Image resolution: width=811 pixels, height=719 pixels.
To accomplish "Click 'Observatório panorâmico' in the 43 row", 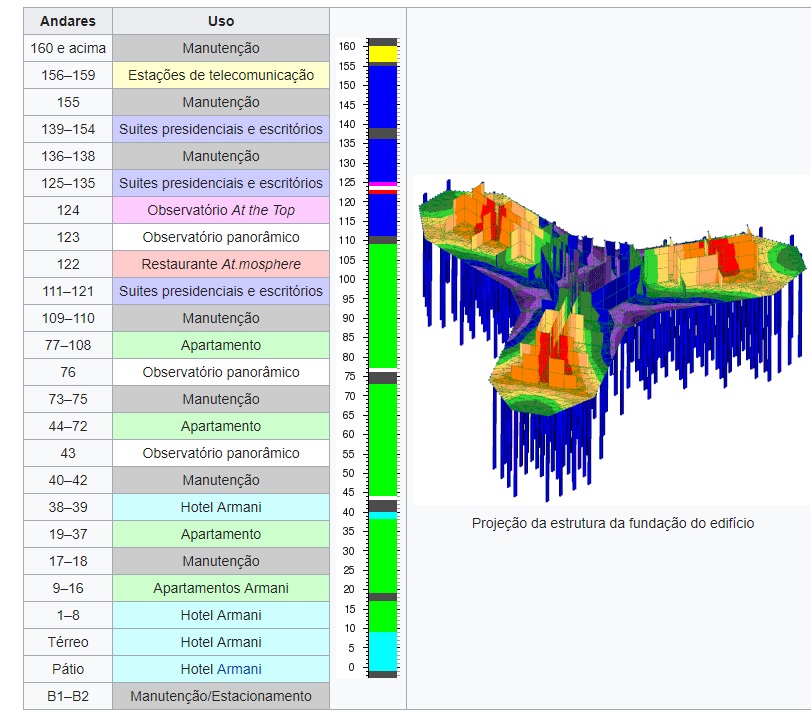I will point(221,453).
